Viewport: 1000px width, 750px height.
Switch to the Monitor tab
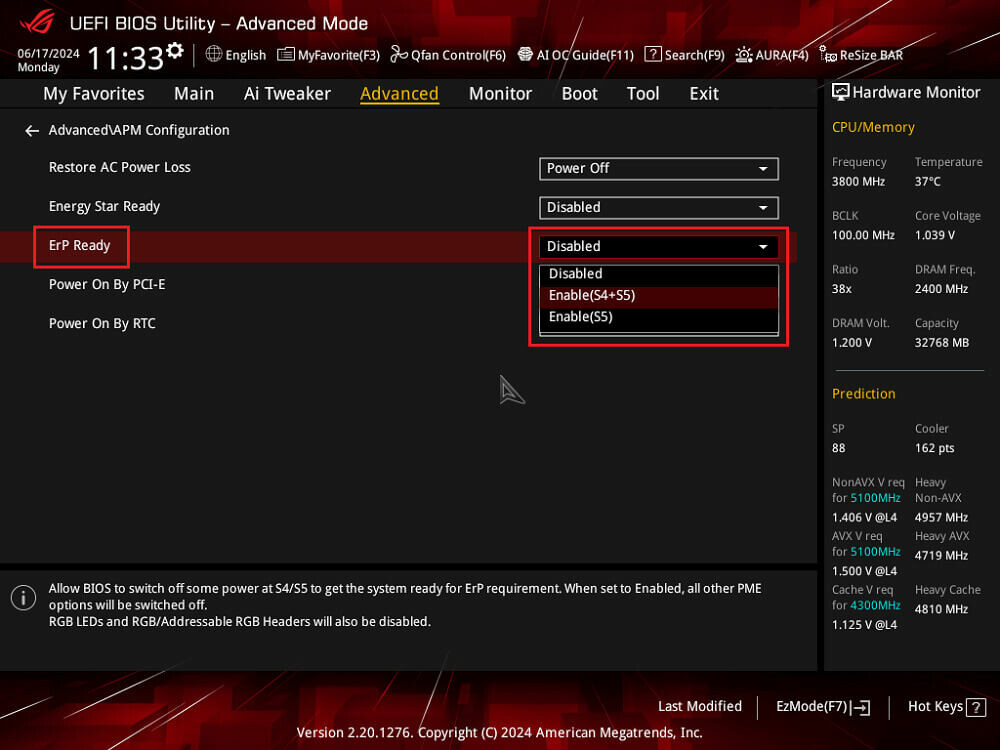tap(500, 94)
